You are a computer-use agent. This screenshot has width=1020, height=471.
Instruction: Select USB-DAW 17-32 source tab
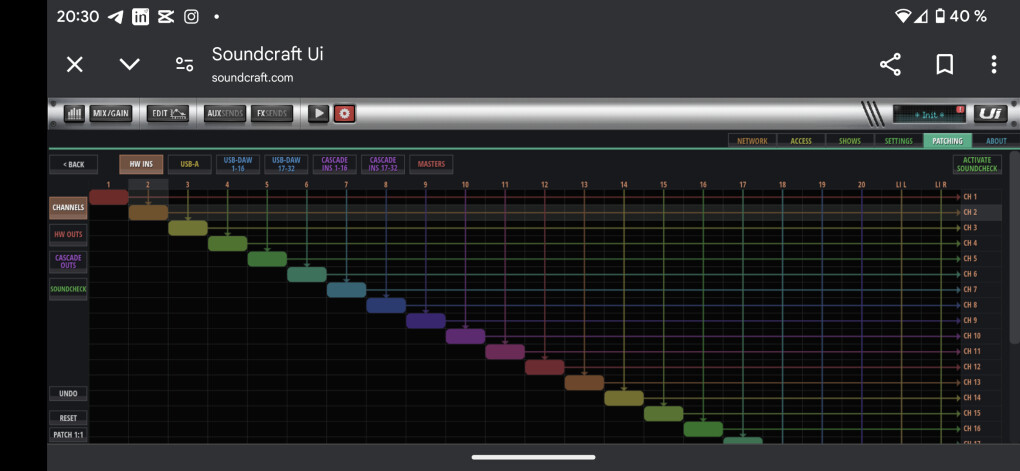(286, 164)
